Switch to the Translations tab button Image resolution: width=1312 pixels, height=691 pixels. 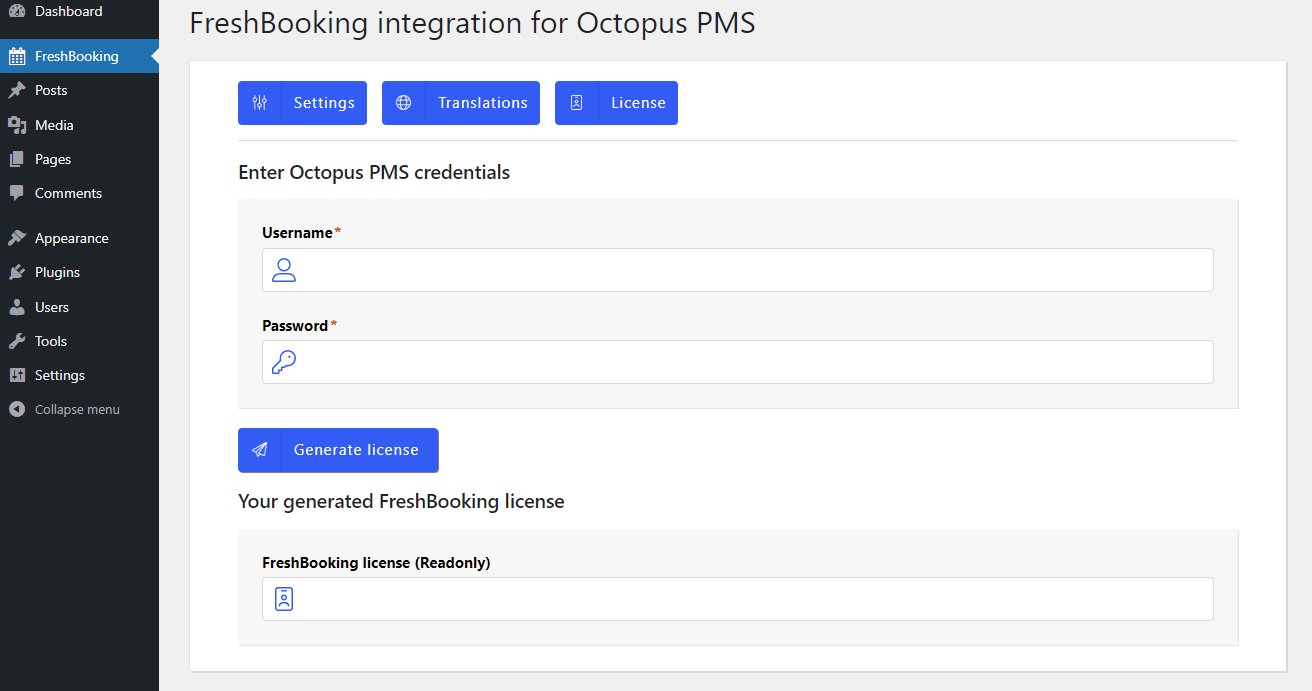(x=461, y=103)
